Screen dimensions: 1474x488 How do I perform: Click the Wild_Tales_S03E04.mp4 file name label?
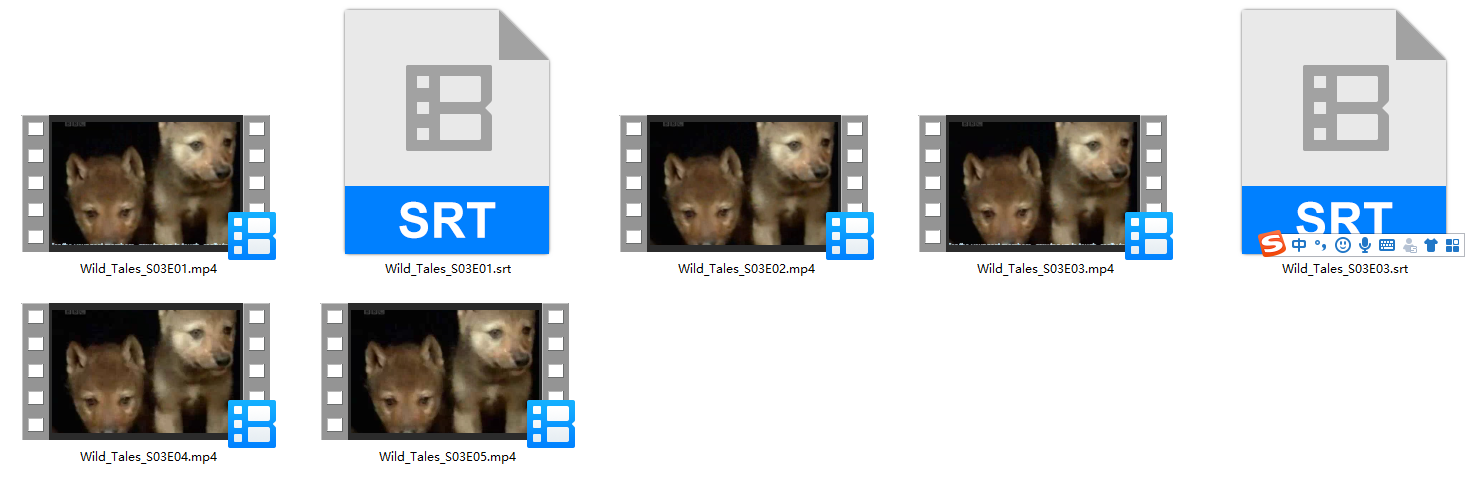(x=149, y=457)
